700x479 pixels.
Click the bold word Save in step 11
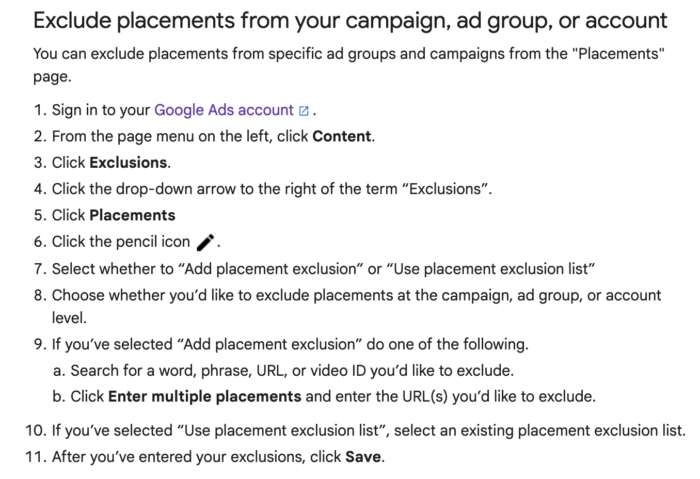coord(363,457)
